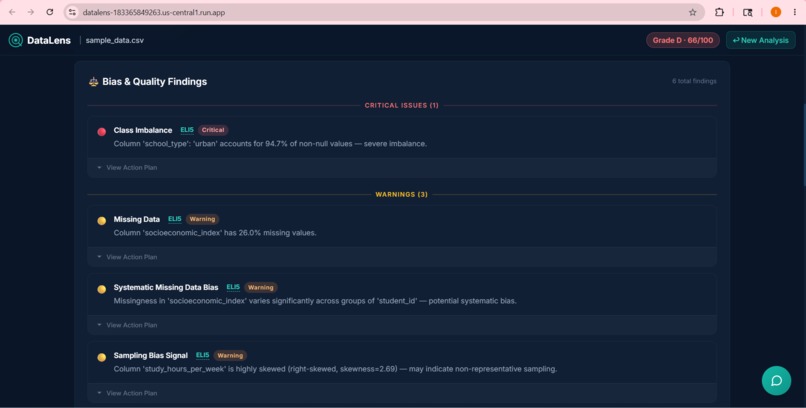Viewport: 806px width, 408px height.
Task: Click yellow dot of Systematic Missing Data Bias
Action: click(102, 289)
